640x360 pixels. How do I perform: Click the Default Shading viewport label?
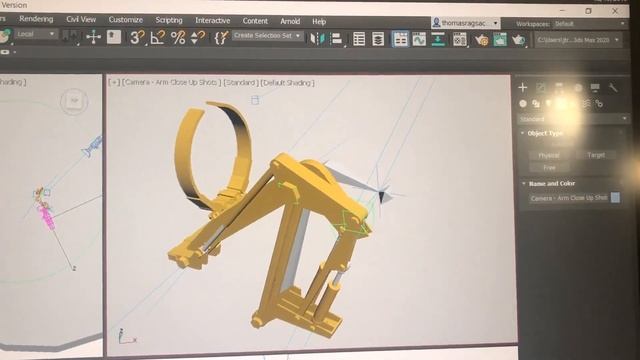(x=288, y=83)
